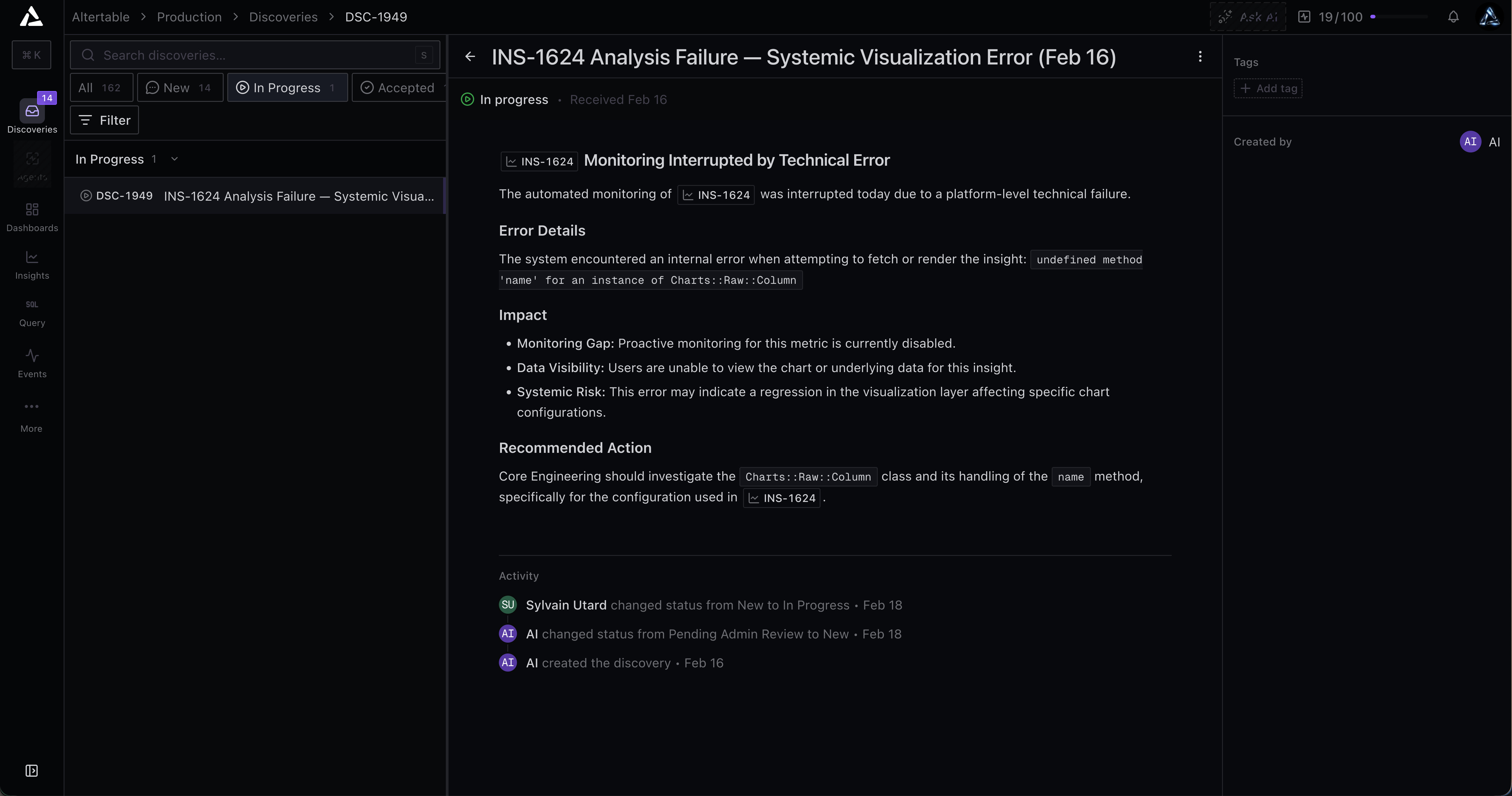The image size is (1512, 796).
Task: Switch to the New discoveries tab
Action: (180, 87)
